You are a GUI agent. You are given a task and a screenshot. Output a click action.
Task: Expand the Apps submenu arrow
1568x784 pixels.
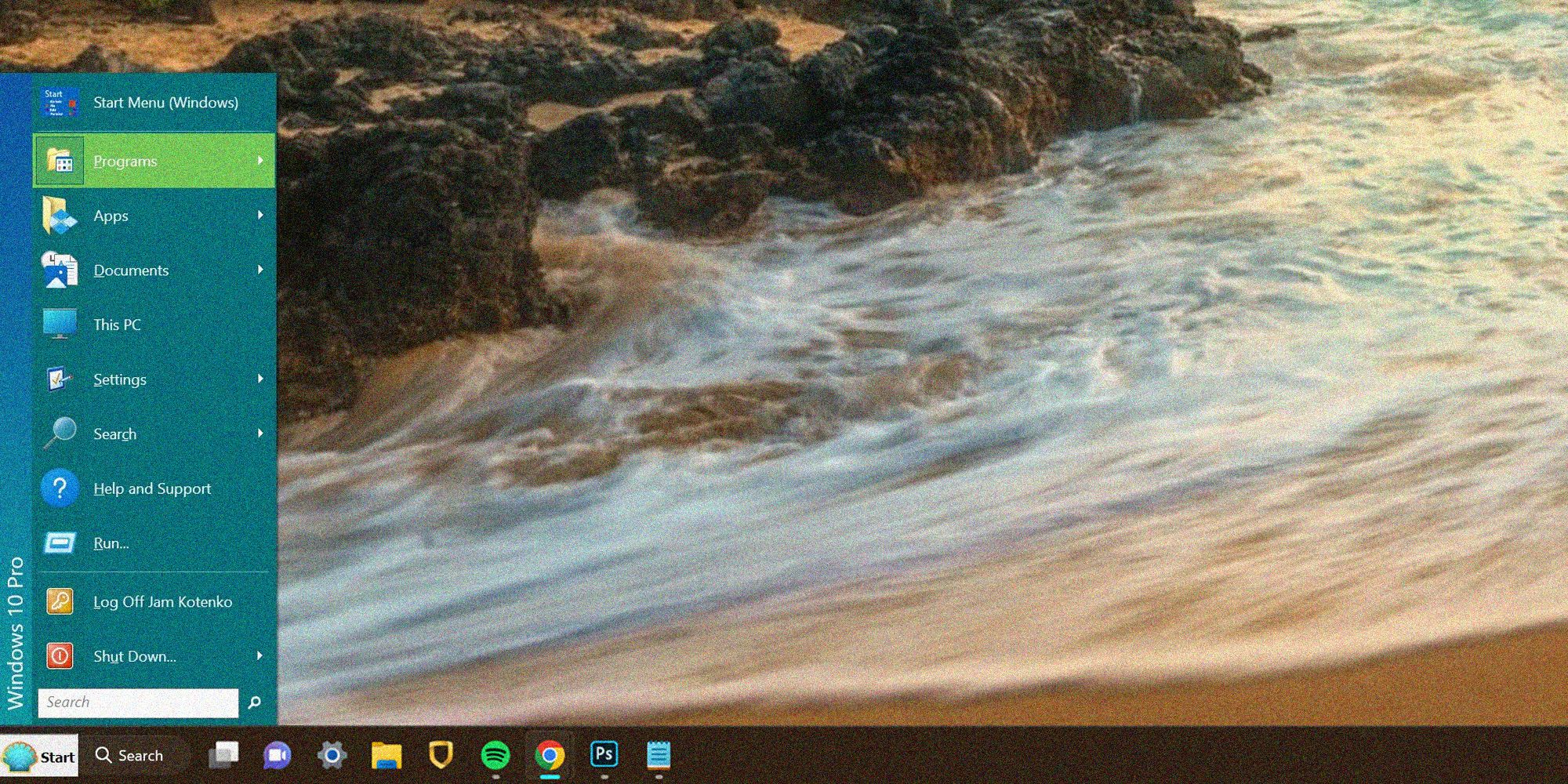[260, 215]
